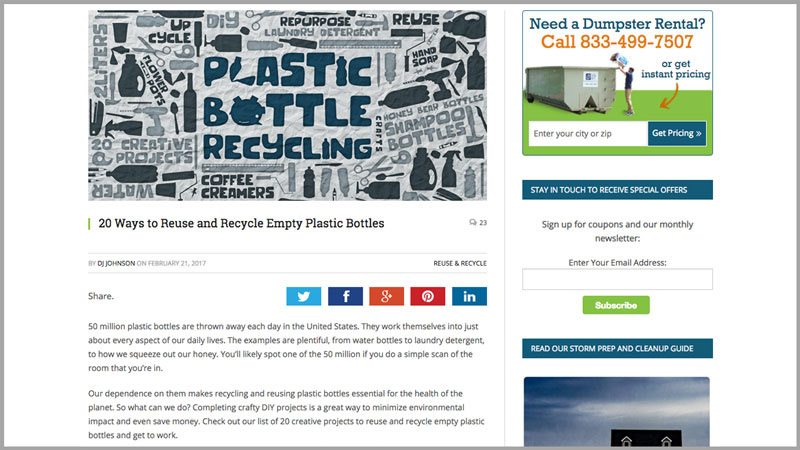Click the Read Our Storm Prep heading
The image size is (800, 450).
tap(612, 348)
